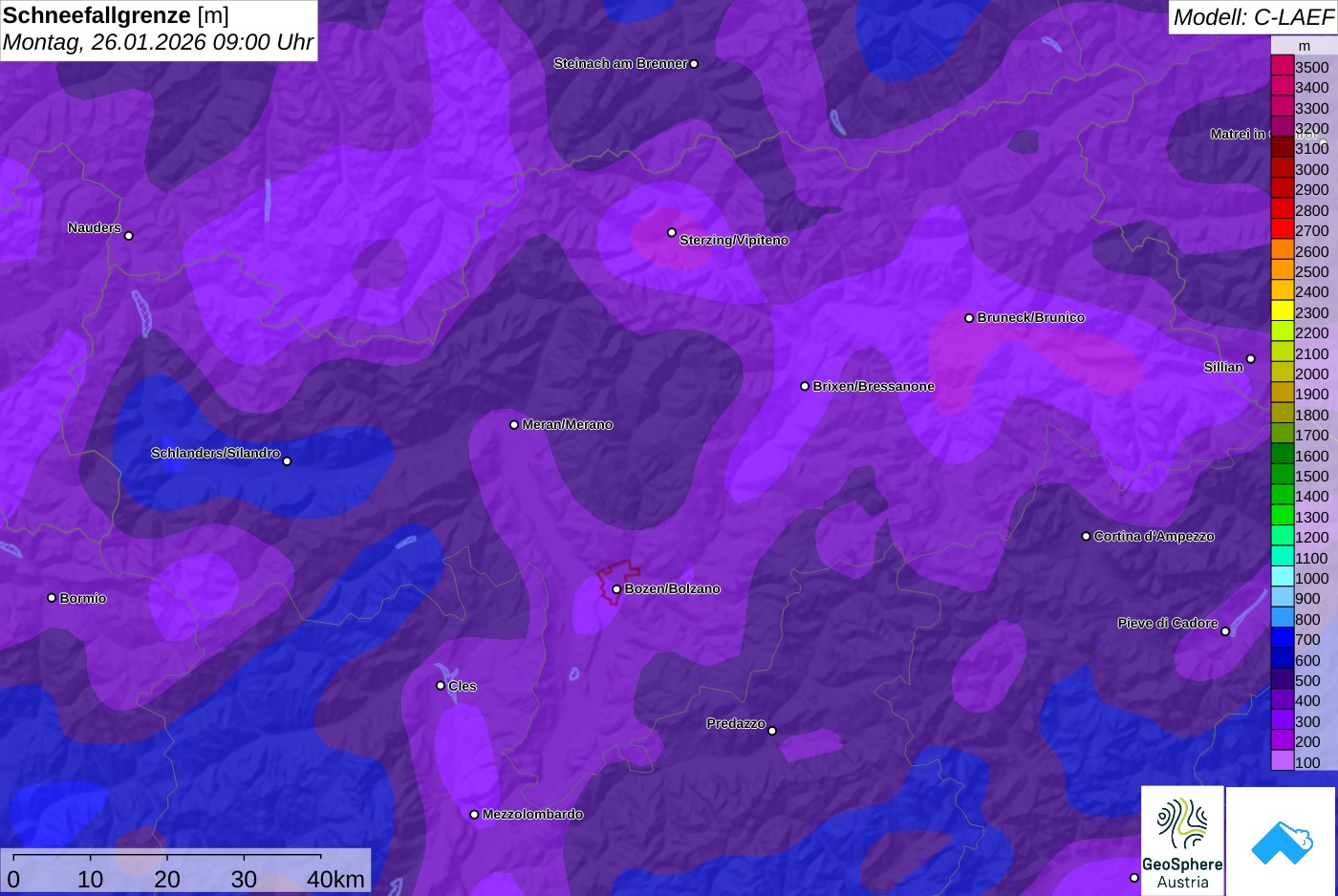Image resolution: width=1338 pixels, height=896 pixels.
Task: Click the 2300 m yellow legend swatch
Action: click(1282, 311)
